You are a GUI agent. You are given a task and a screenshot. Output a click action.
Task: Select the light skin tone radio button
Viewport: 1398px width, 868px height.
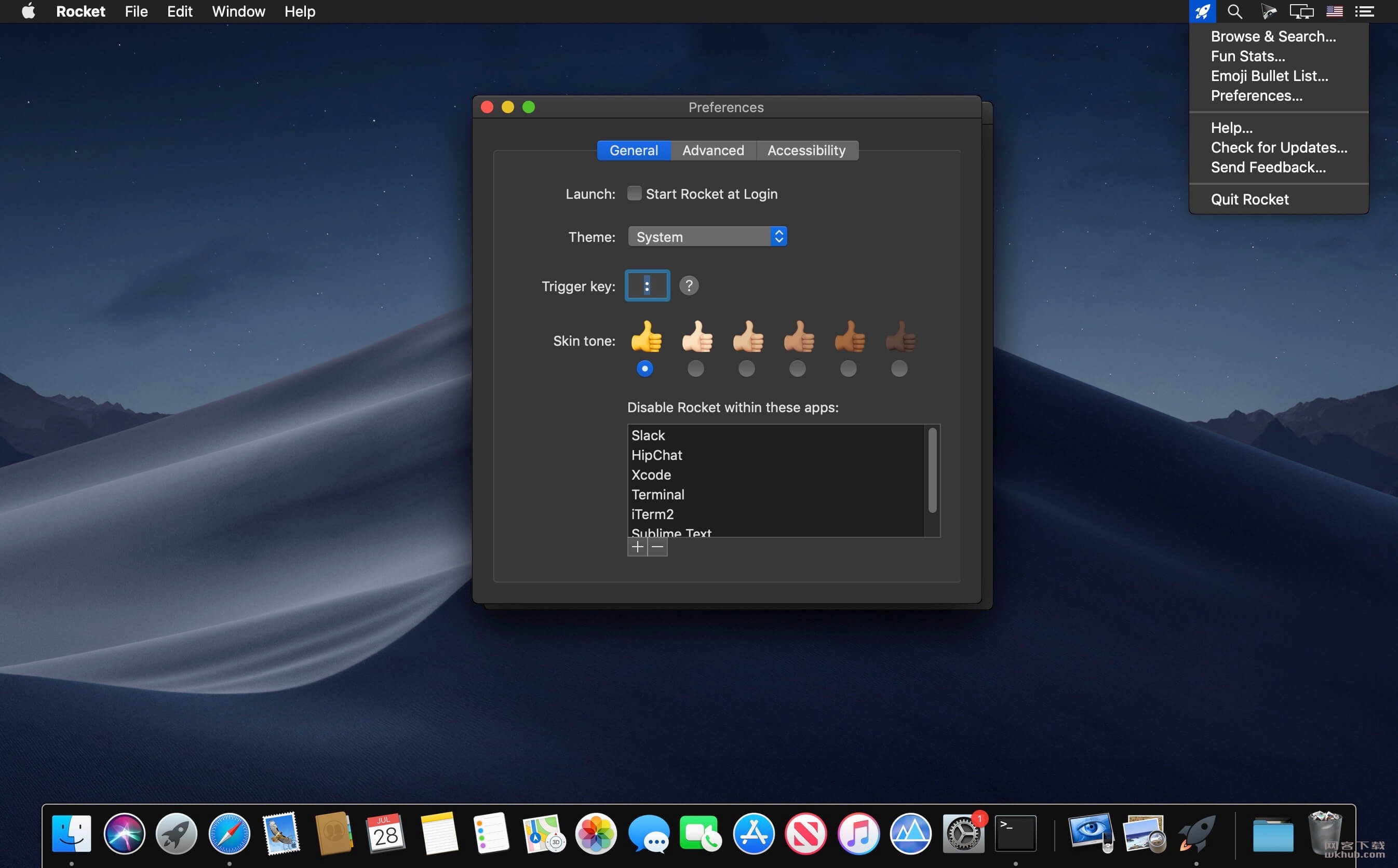click(695, 369)
